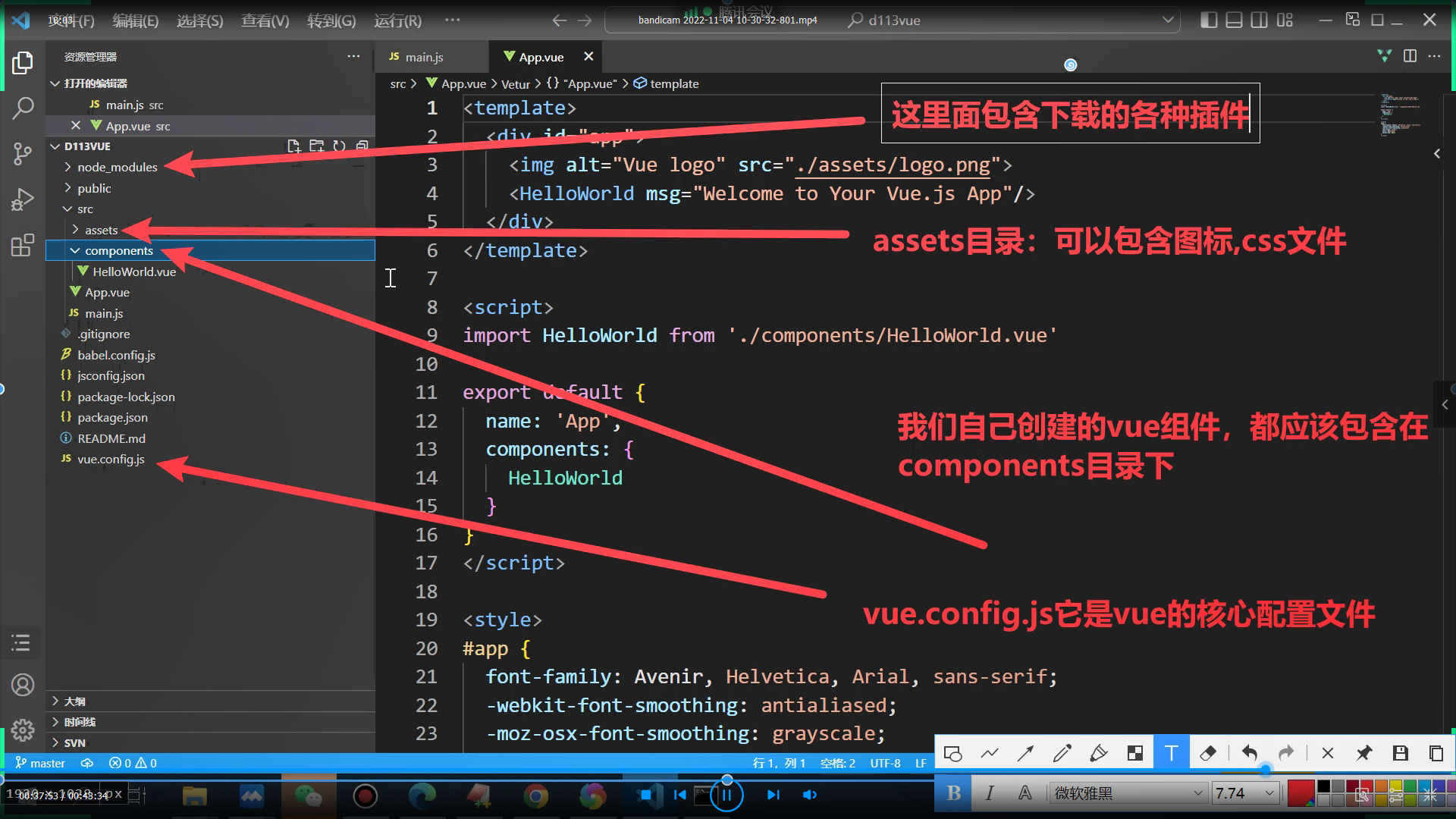
Task: Click the undo annotation arrow
Action: pyautogui.click(x=1249, y=753)
